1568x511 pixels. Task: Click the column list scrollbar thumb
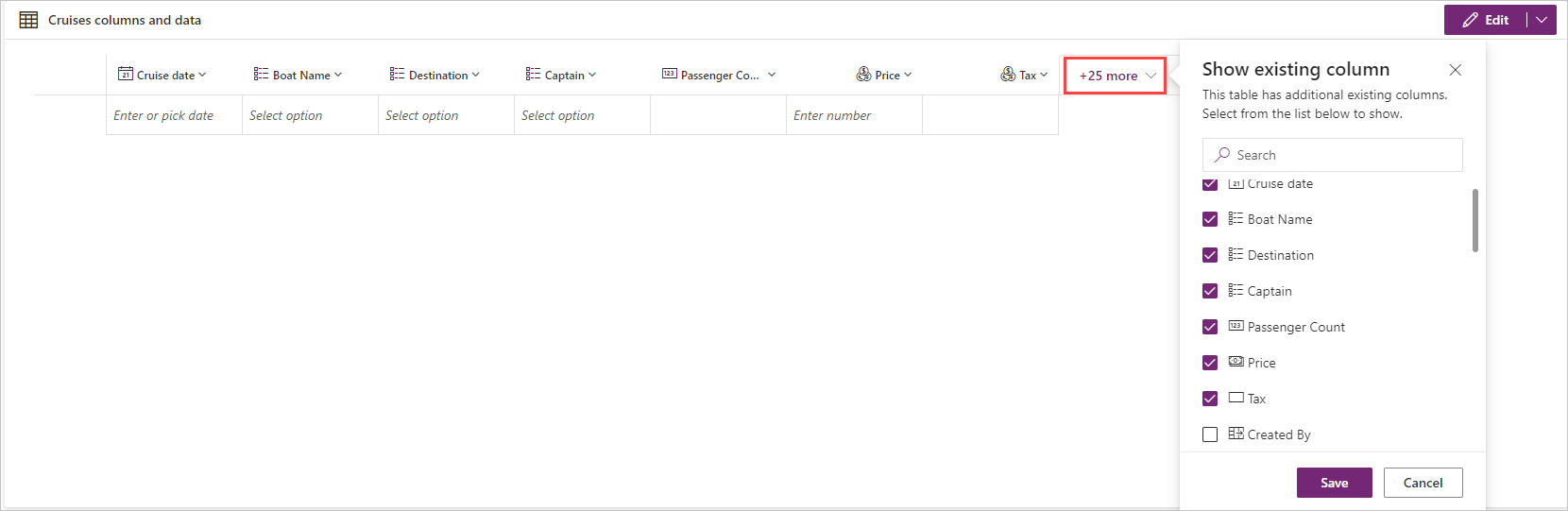point(1475,220)
